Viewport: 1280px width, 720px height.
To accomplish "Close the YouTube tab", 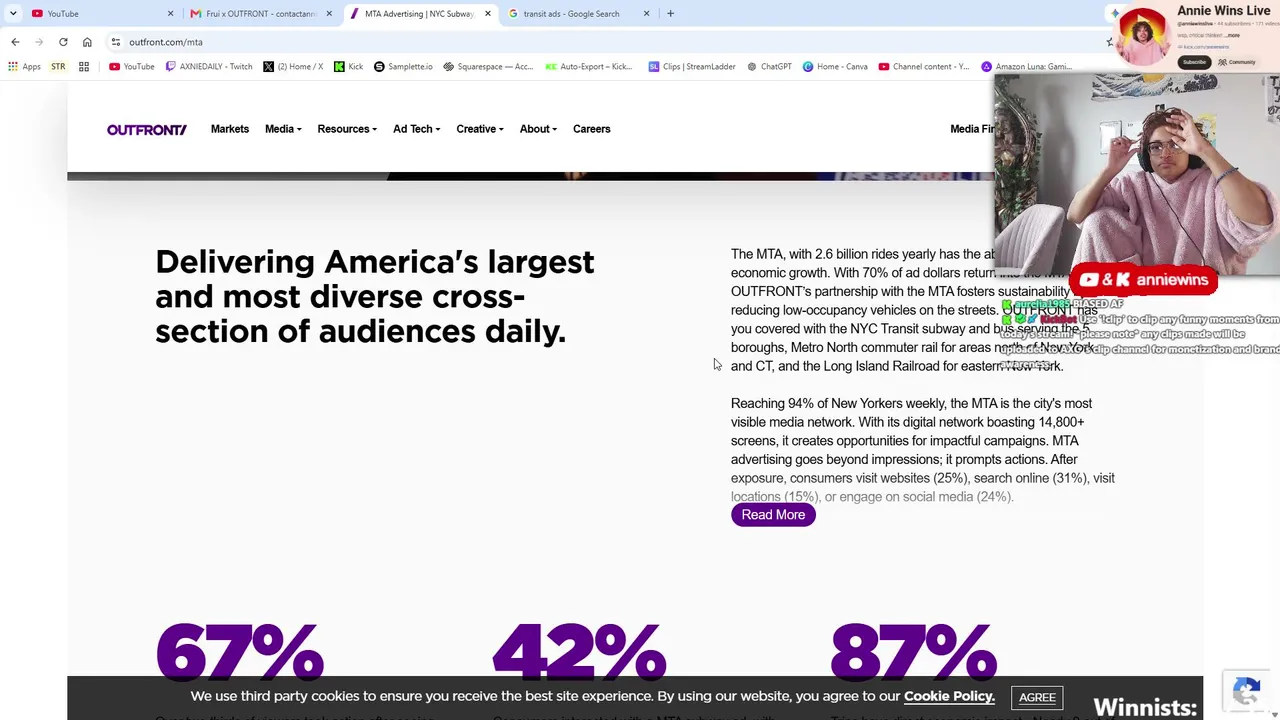I will click(170, 14).
